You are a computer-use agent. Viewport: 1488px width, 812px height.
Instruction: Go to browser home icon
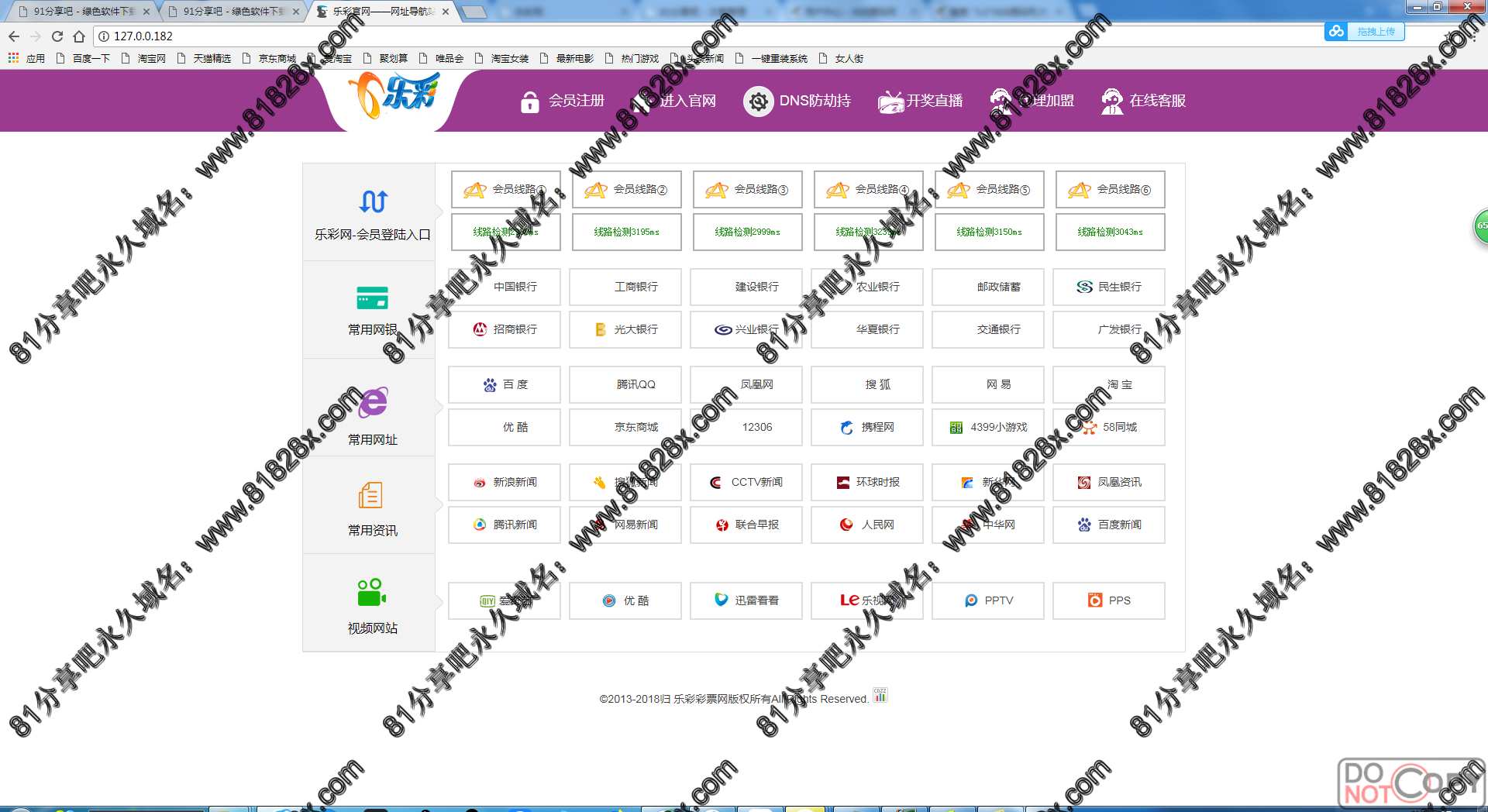[79, 36]
